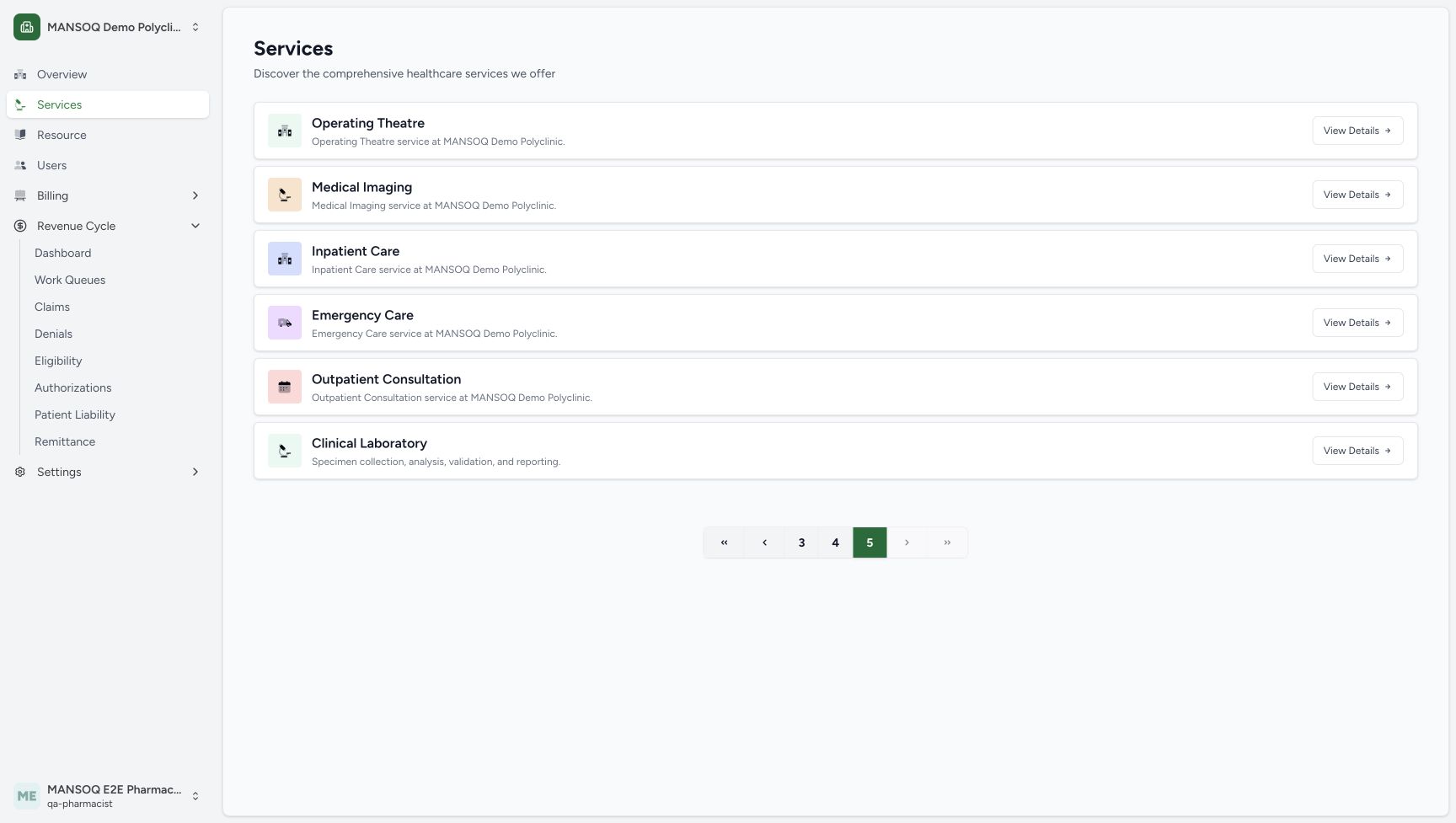Click the Resource sidebar icon

20,135
